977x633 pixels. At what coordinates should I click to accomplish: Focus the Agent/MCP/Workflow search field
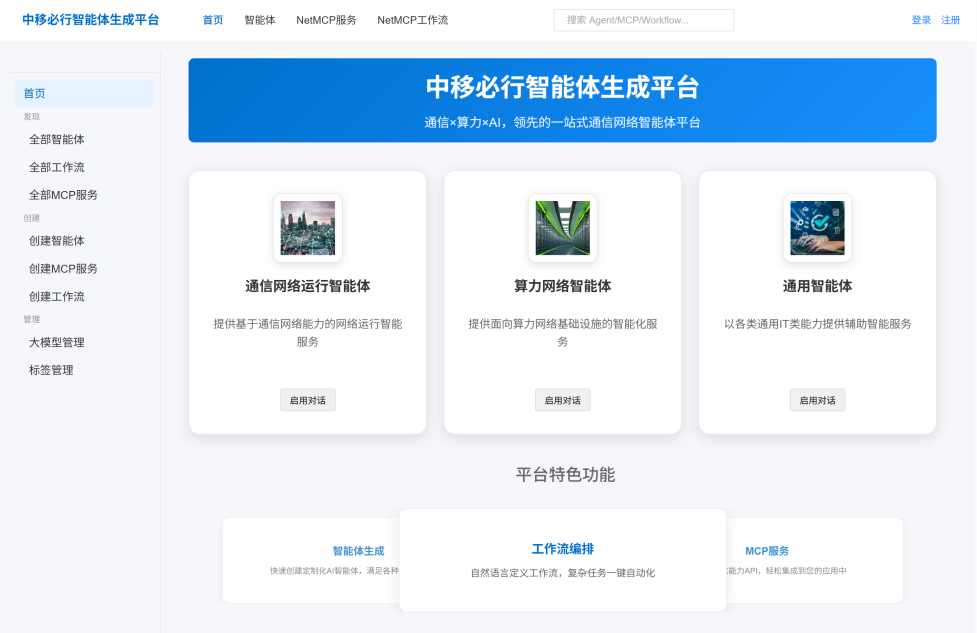(x=644, y=20)
